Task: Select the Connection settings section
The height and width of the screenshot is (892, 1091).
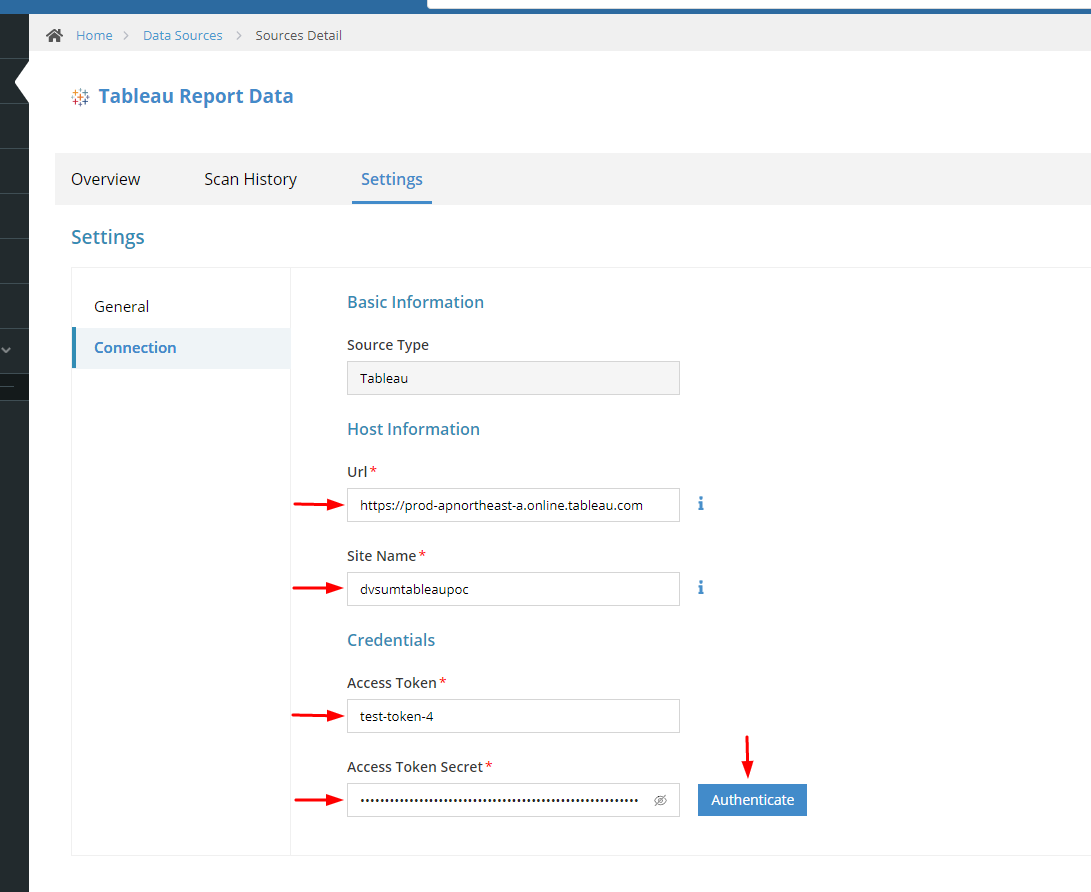Action: [182, 348]
